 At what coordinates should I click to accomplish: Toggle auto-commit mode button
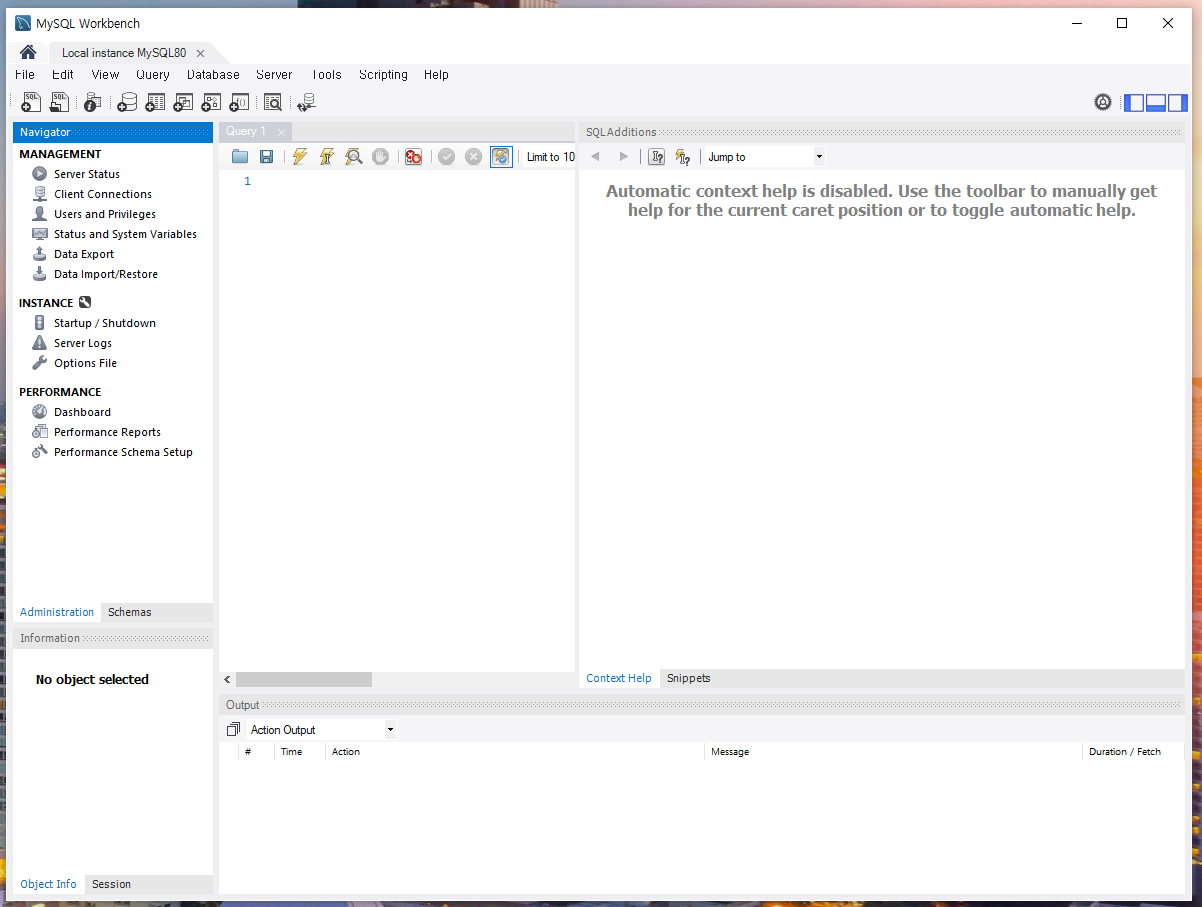(501, 157)
